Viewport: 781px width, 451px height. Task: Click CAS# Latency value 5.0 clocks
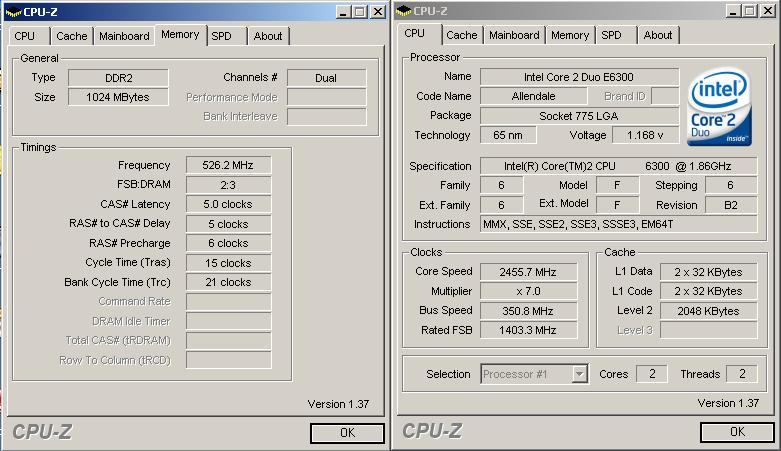[x=228, y=204]
